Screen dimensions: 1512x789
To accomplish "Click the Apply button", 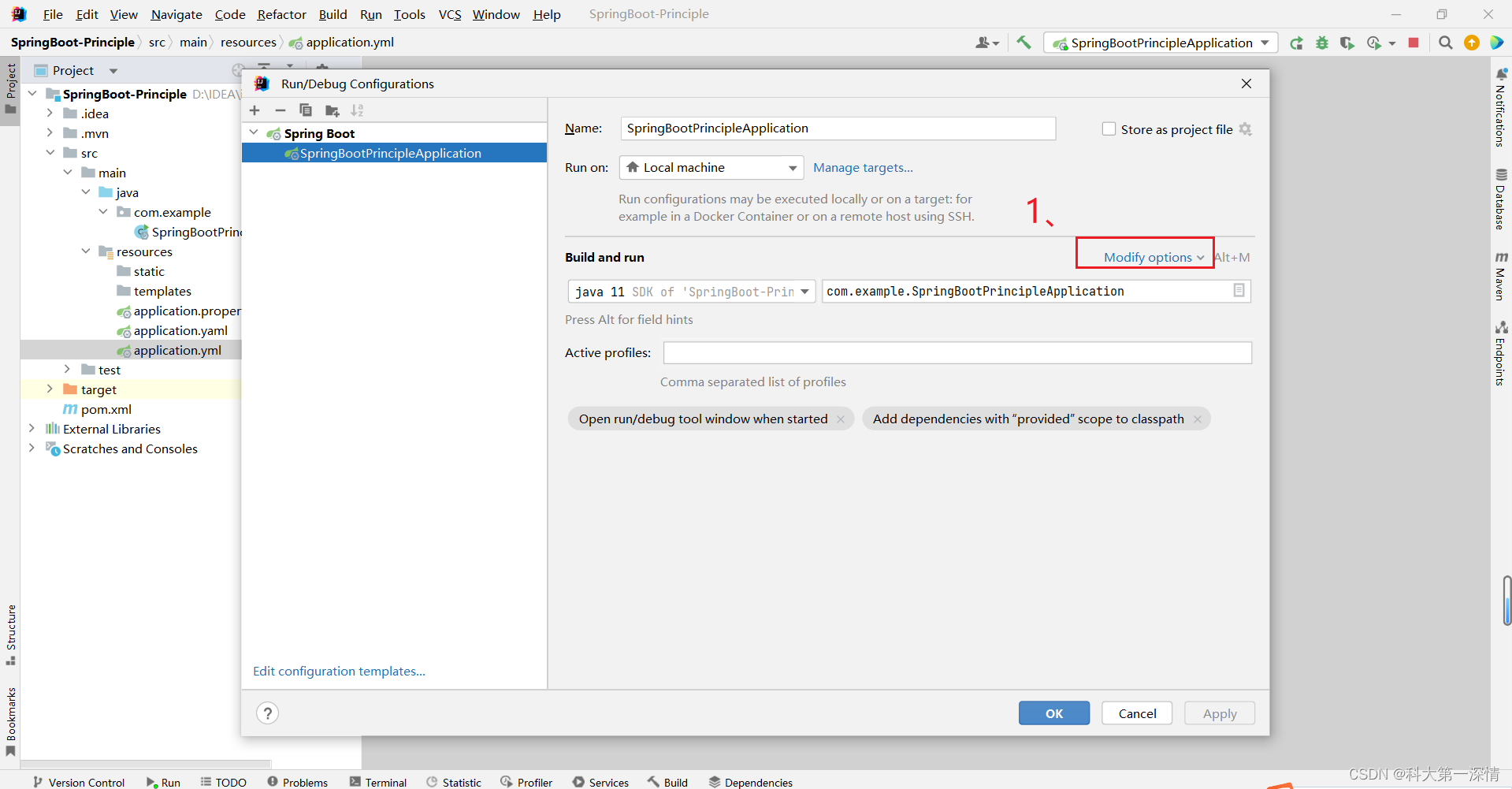I will pyautogui.click(x=1220, y=713).
